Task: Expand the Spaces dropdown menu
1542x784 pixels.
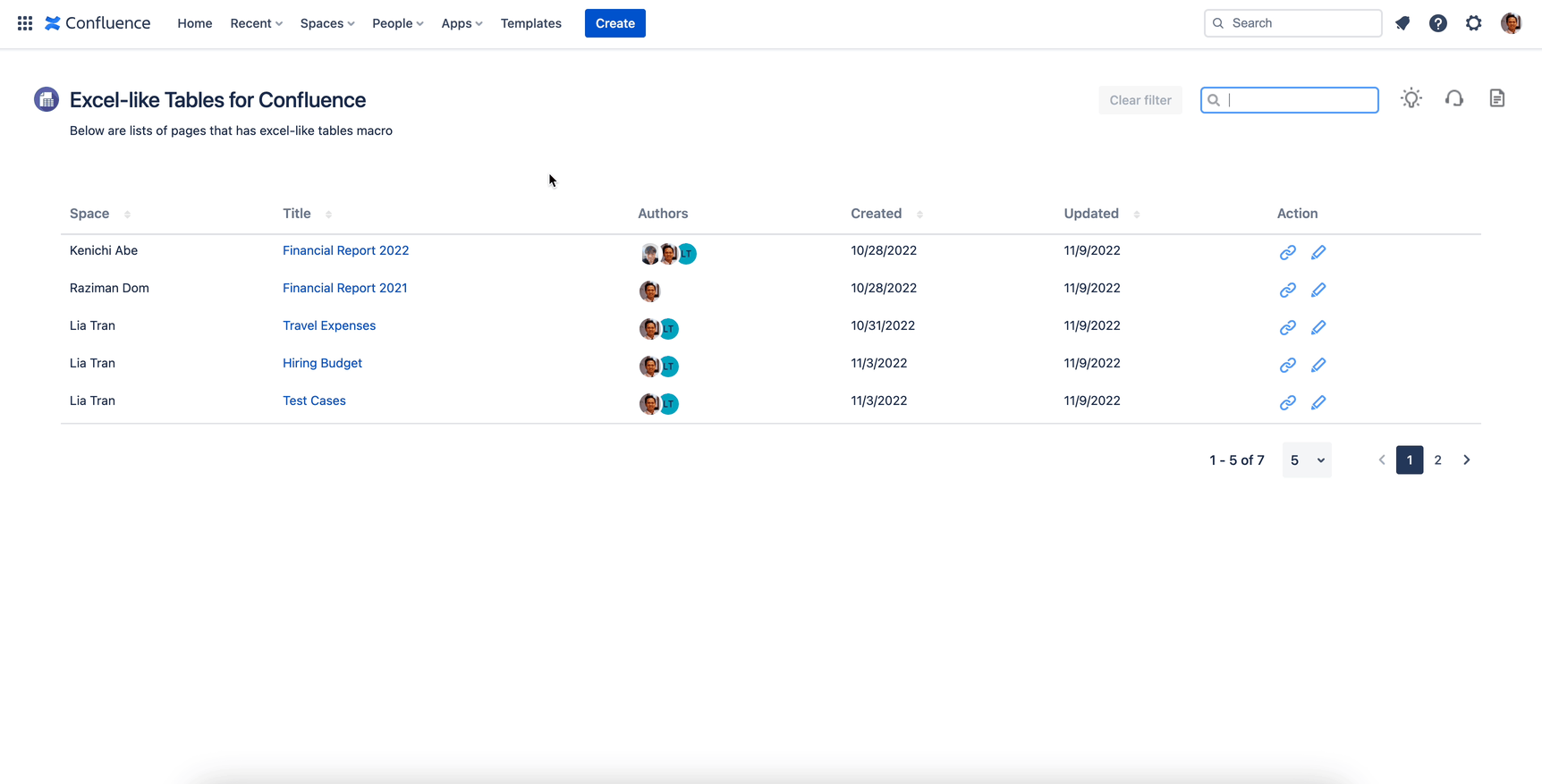Action: [326, 23]
